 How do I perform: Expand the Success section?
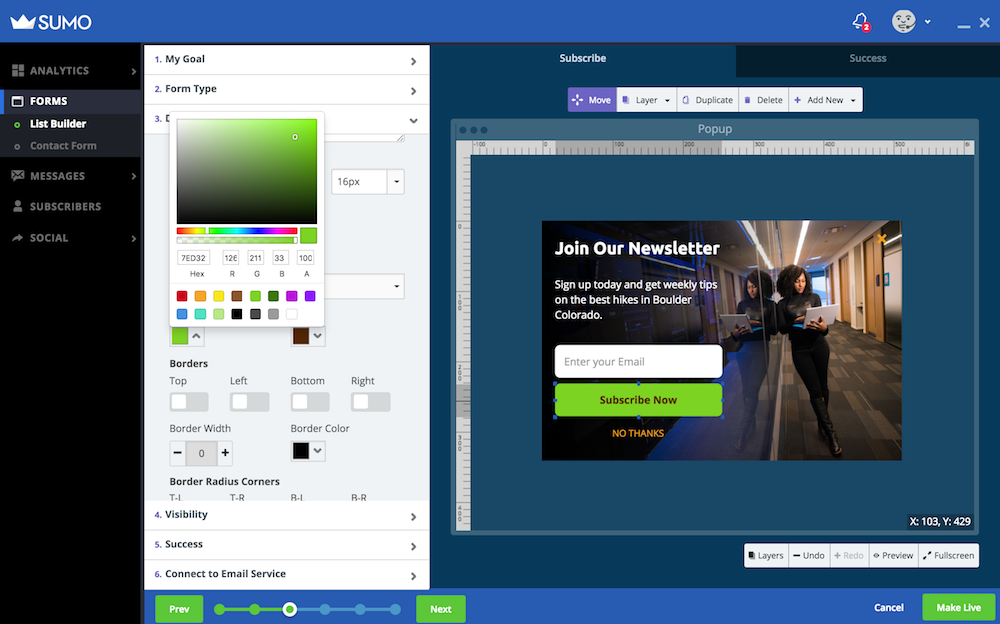[286, 545]
